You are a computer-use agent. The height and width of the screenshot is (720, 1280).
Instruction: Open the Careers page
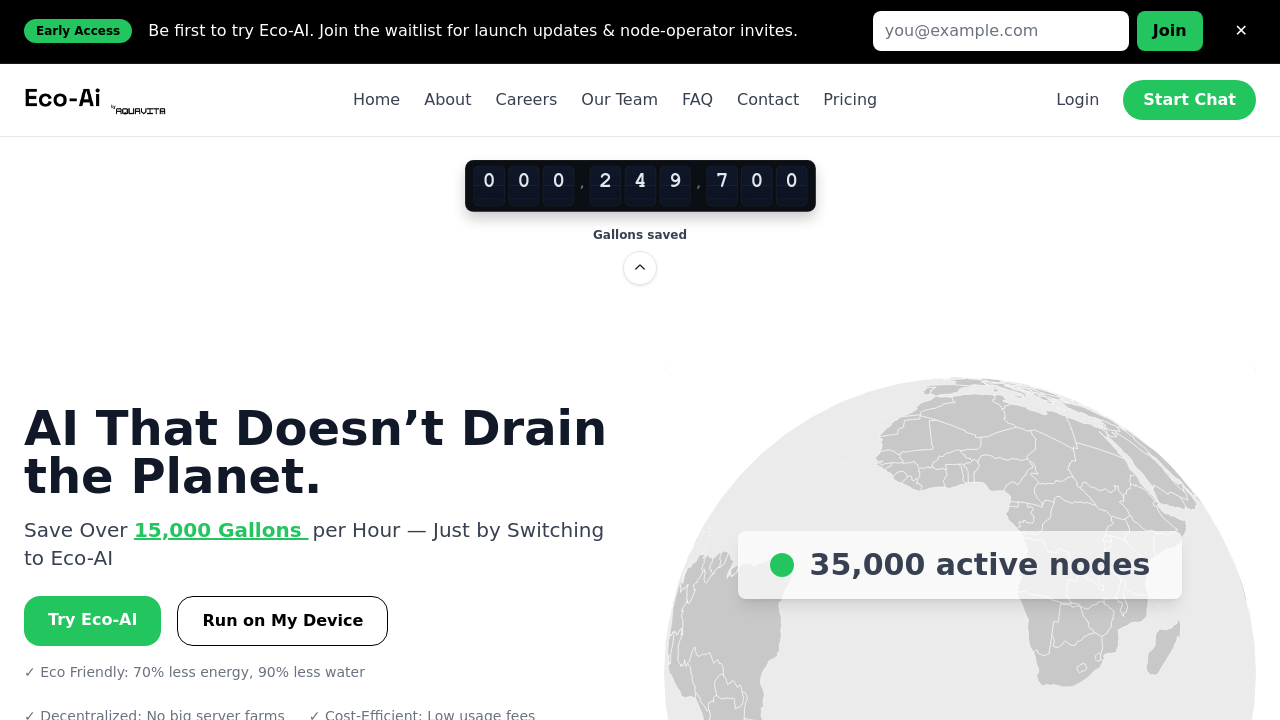(526, 100)
